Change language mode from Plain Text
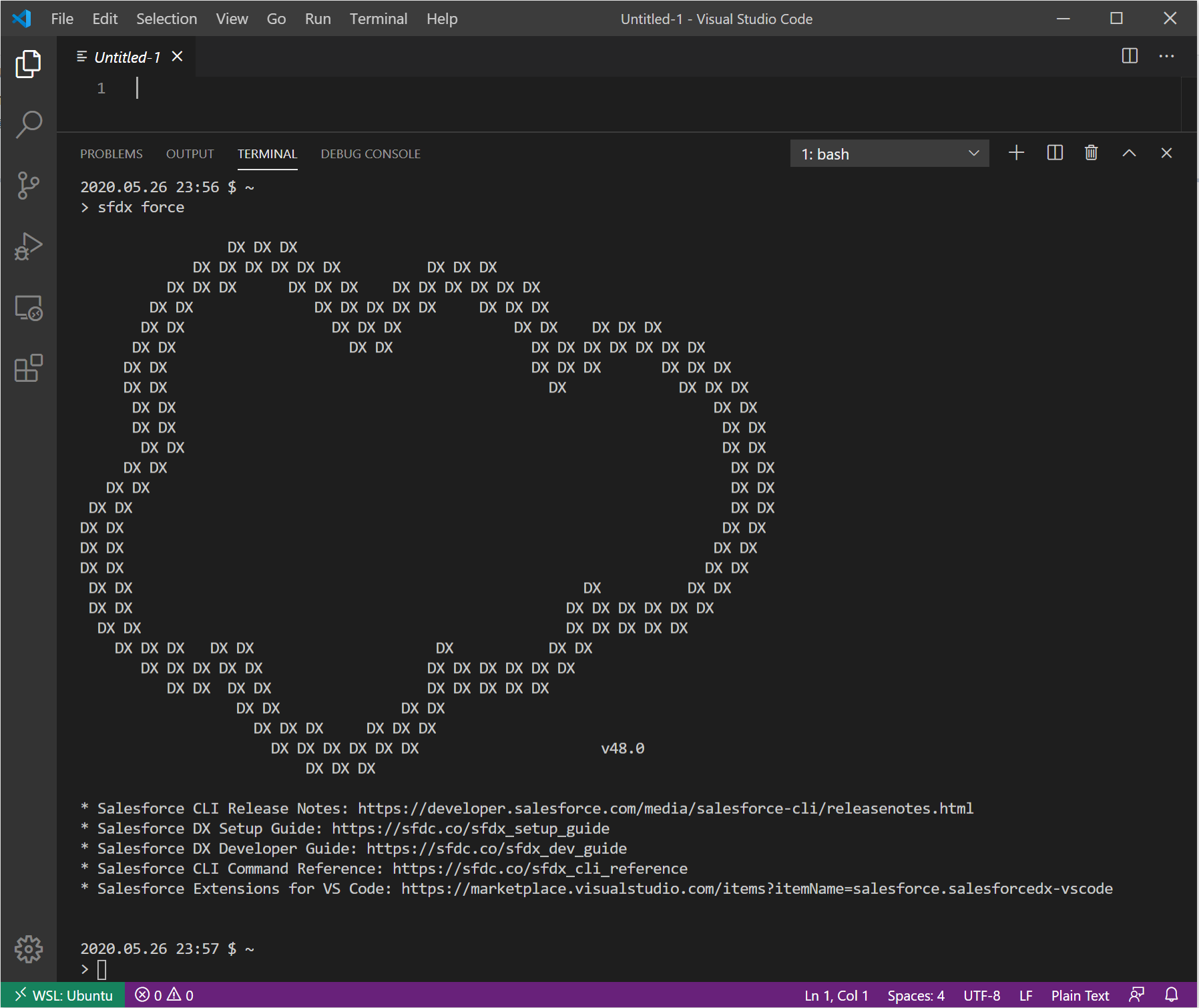1199x1008 pixels. tap(1080, 995)
